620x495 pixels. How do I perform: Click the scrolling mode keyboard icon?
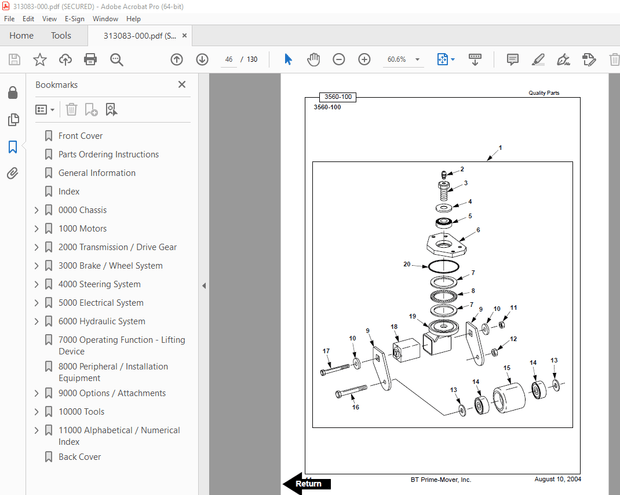475,60
